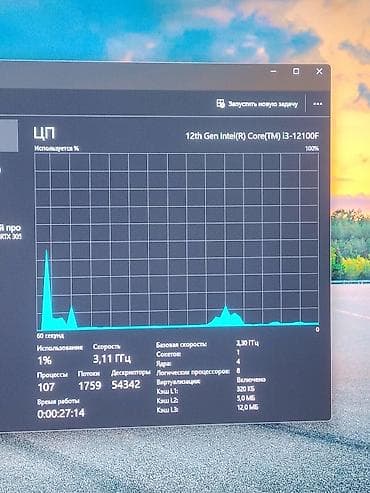Click the L1 cache value '320 КБ'

pos(245,389)
